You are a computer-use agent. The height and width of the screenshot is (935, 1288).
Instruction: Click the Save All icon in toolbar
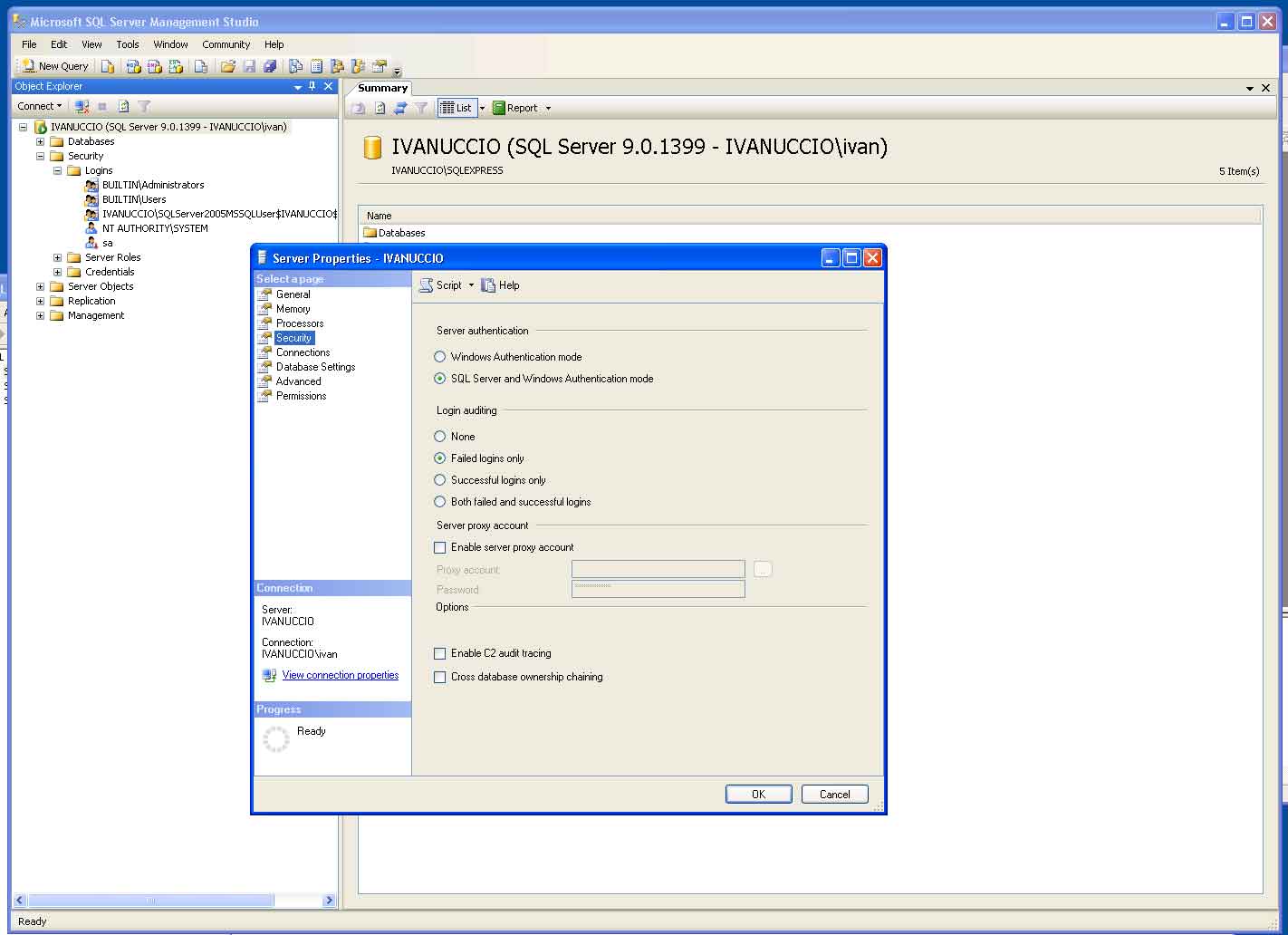pyautogui.click(x=270, y=66)
